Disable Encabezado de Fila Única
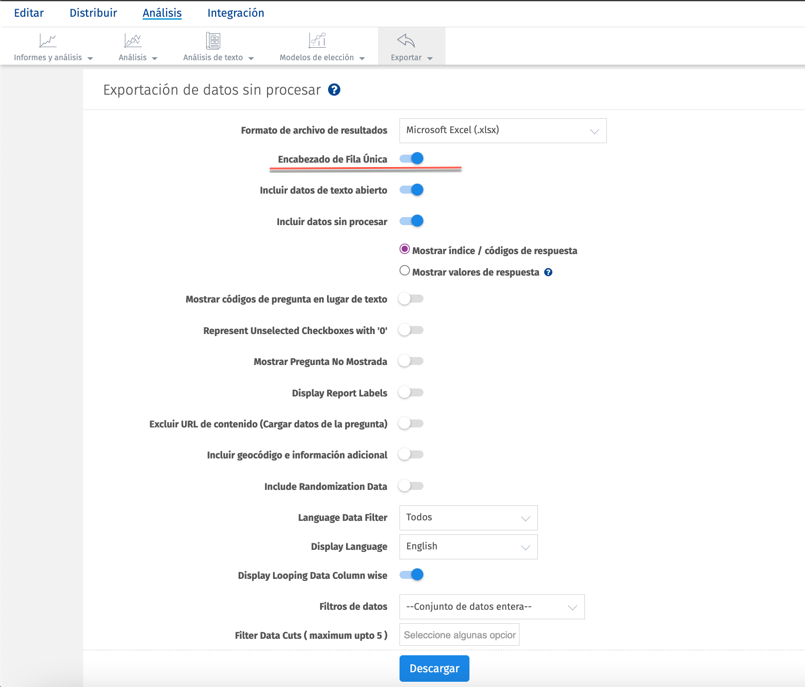 click(x=410, y=159)
